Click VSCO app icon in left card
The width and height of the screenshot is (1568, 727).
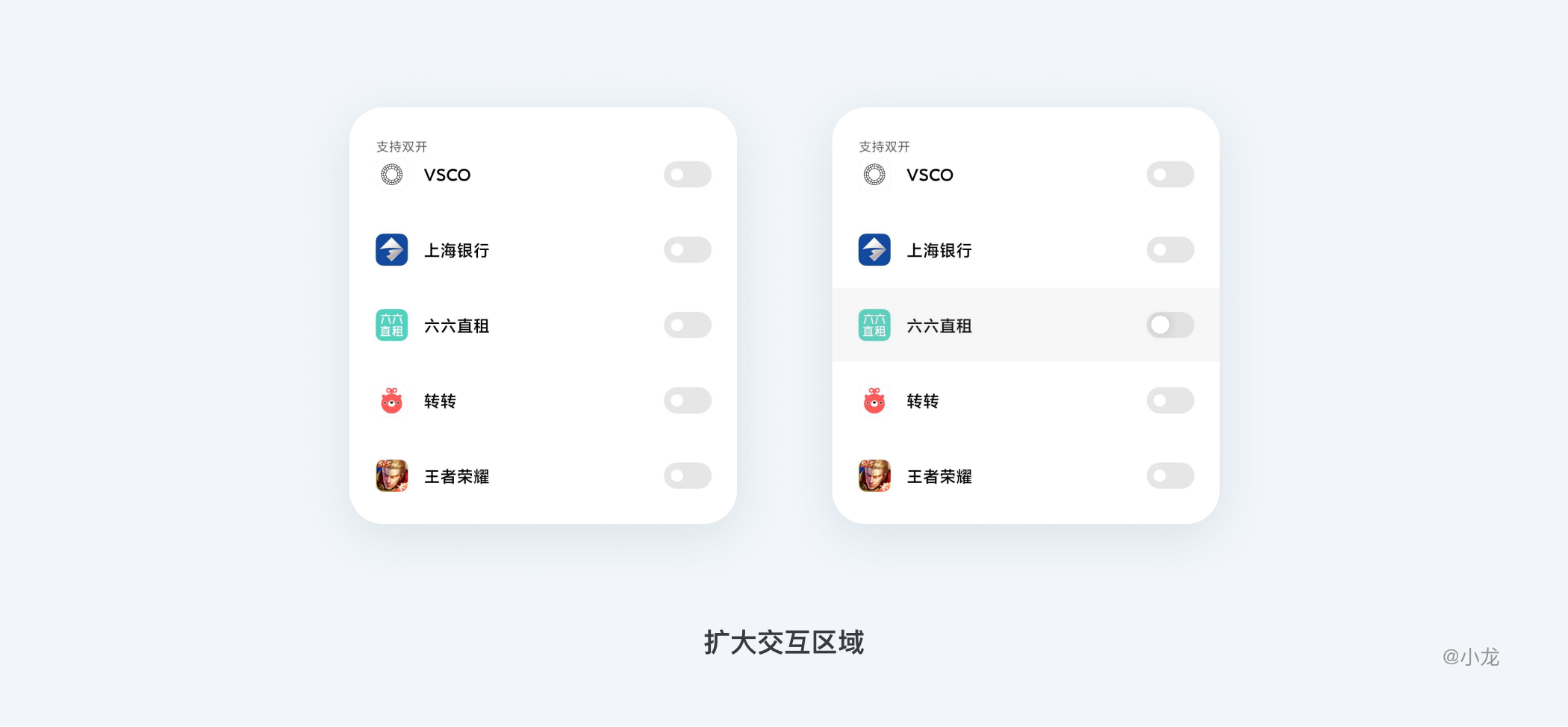point(391,175)
